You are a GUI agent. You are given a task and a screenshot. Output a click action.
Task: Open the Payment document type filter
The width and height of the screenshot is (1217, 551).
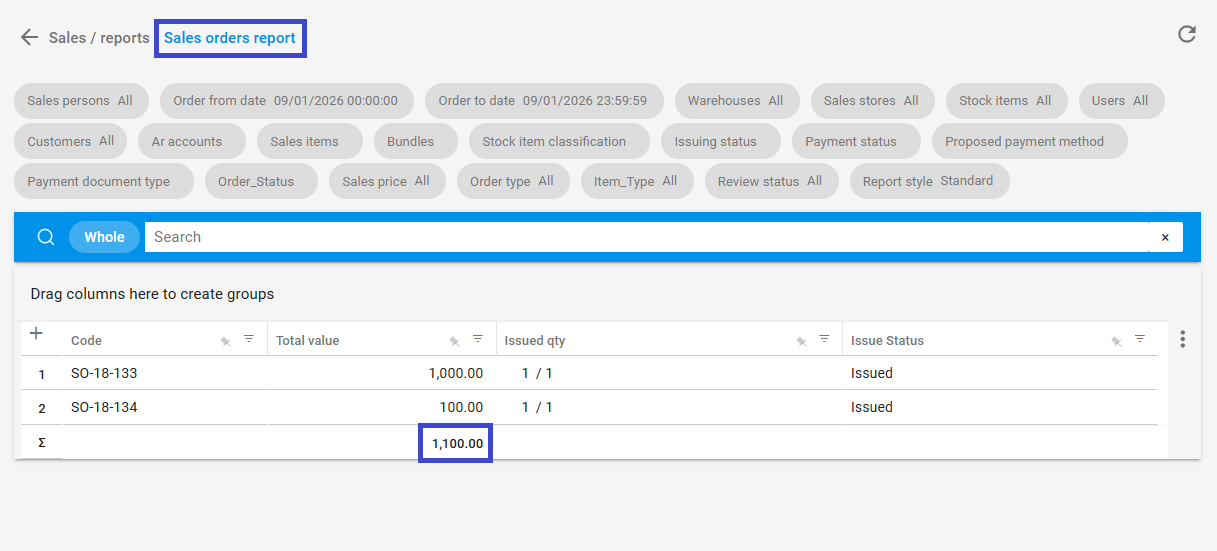point(103,181)
